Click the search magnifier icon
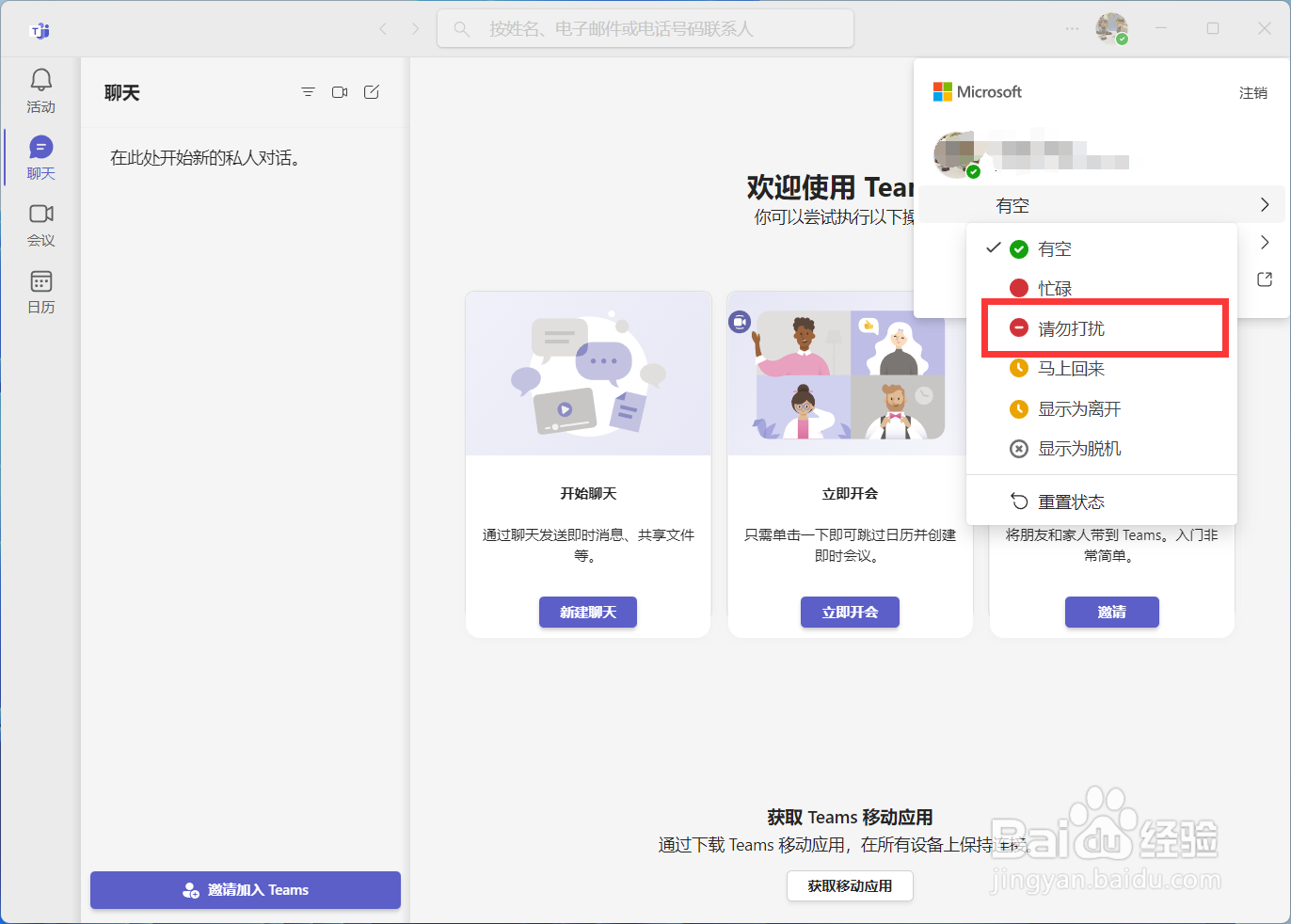 [x=462, y=29]
